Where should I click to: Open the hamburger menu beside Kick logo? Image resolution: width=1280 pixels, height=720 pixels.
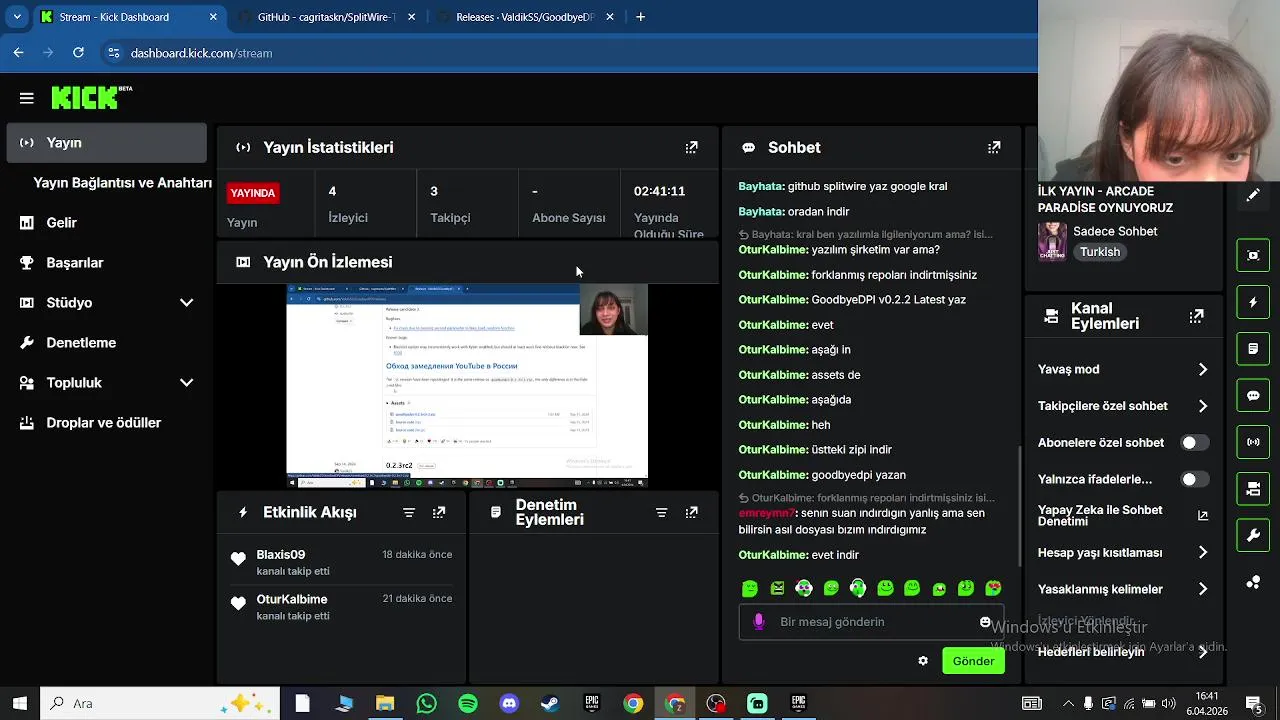tap(27, 98)
